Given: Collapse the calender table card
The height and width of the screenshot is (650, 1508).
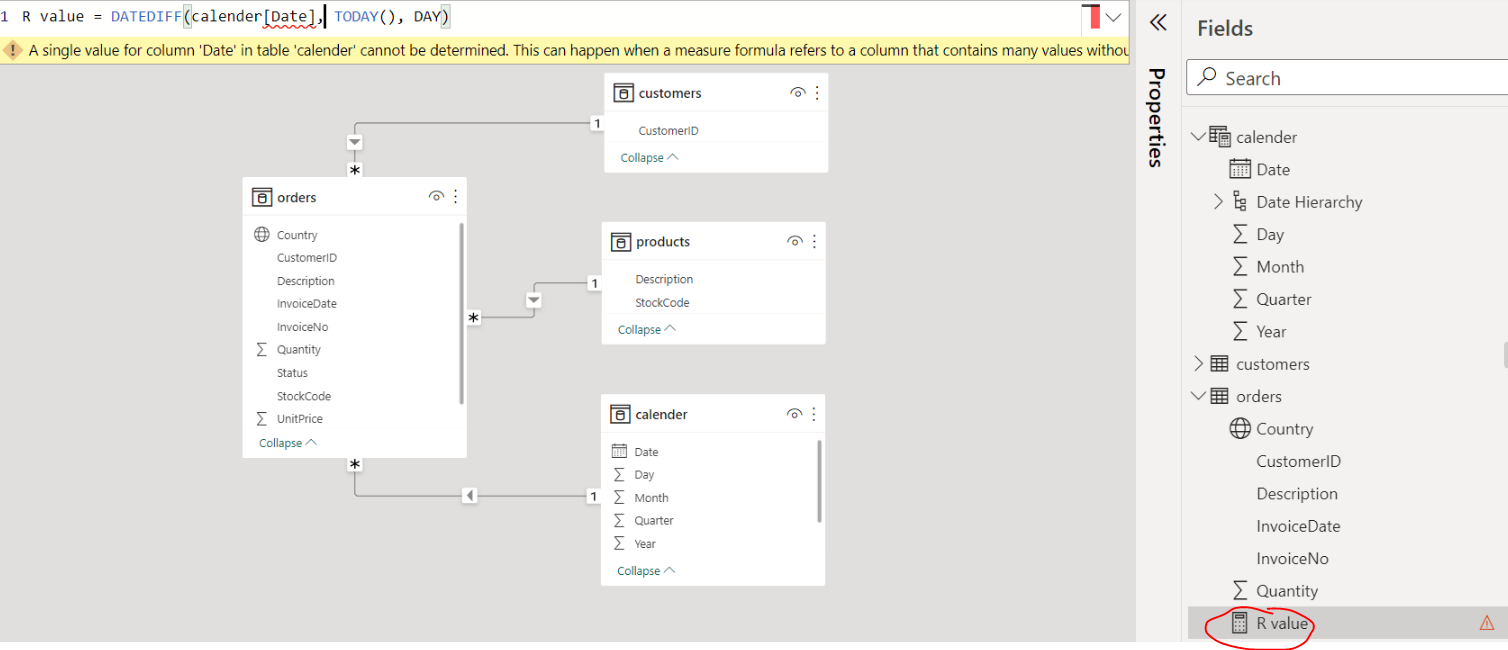Looking at the screenshot, I should point(646,571).
